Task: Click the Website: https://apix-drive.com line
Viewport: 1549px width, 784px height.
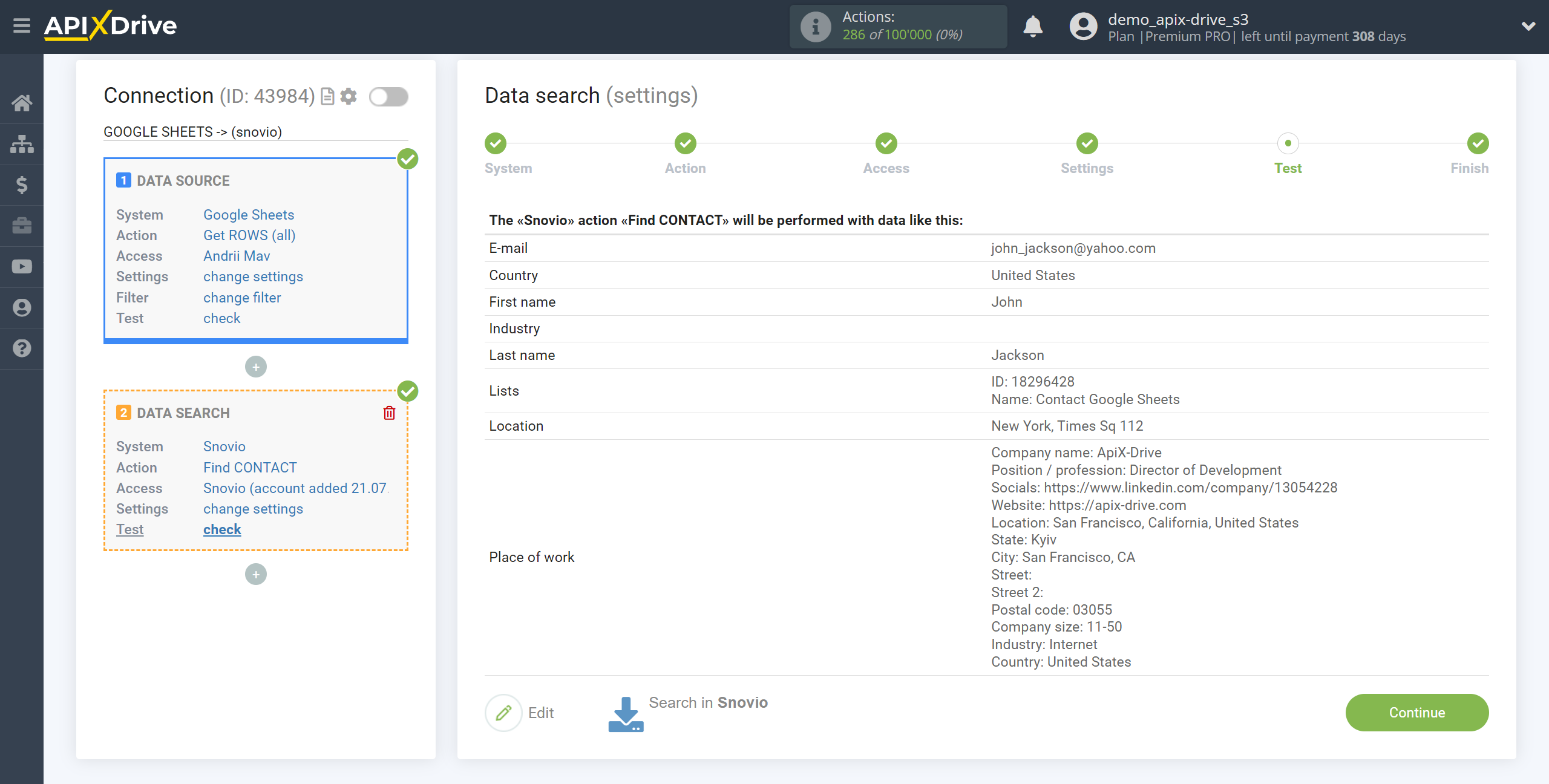Action: 1088,505
